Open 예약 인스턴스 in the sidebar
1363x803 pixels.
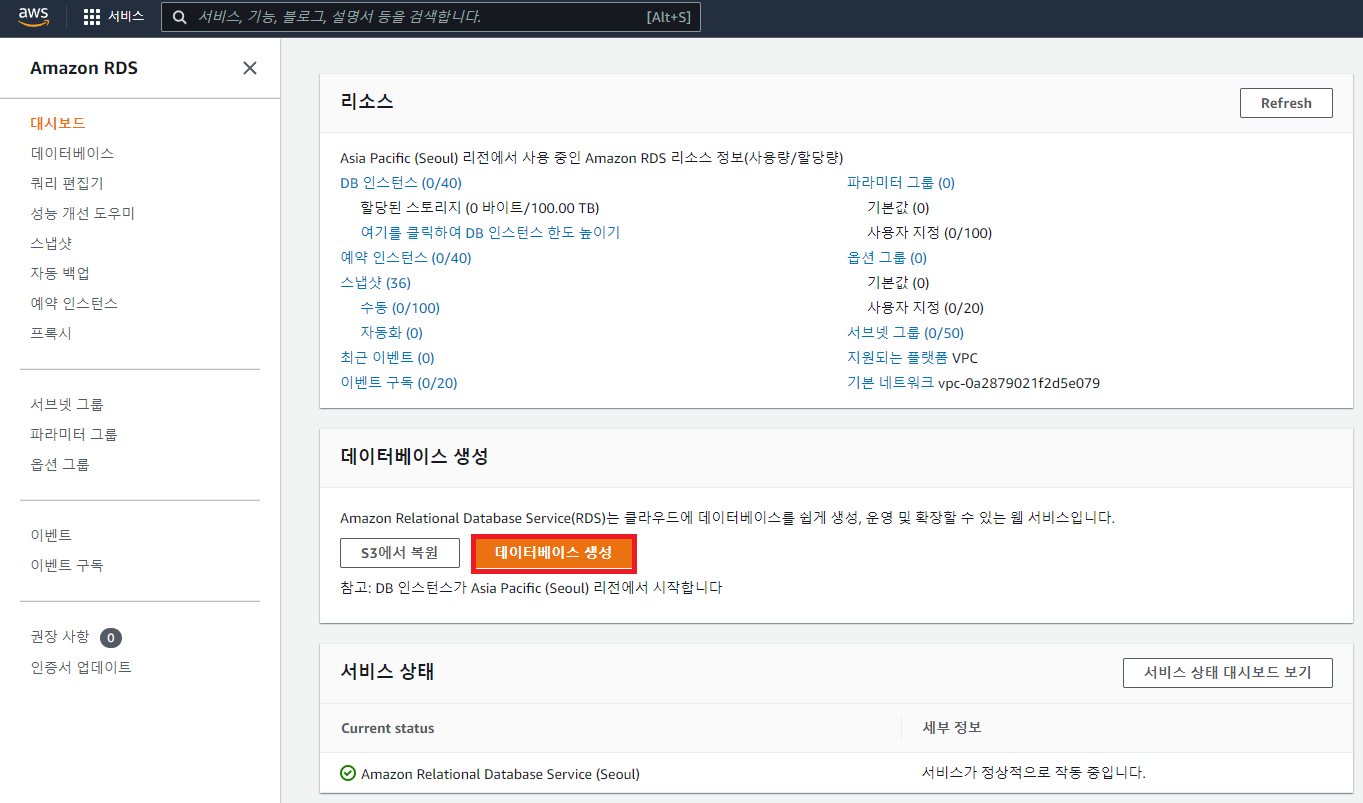[x=74, y=303]
